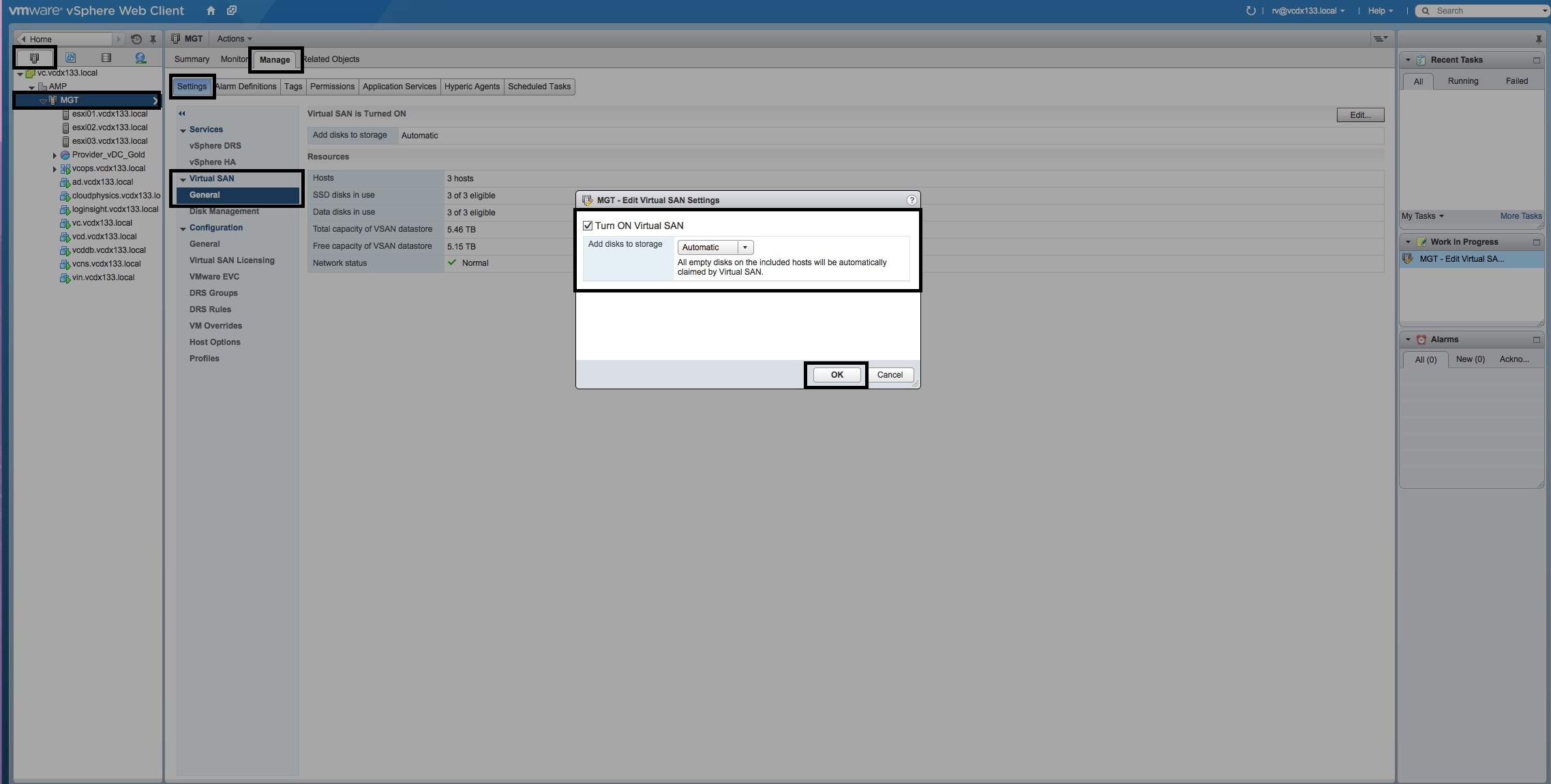This screenshot has width=1551, height=784.
Task: Collapse the Configuration section
Action: (x=183, y=228)
